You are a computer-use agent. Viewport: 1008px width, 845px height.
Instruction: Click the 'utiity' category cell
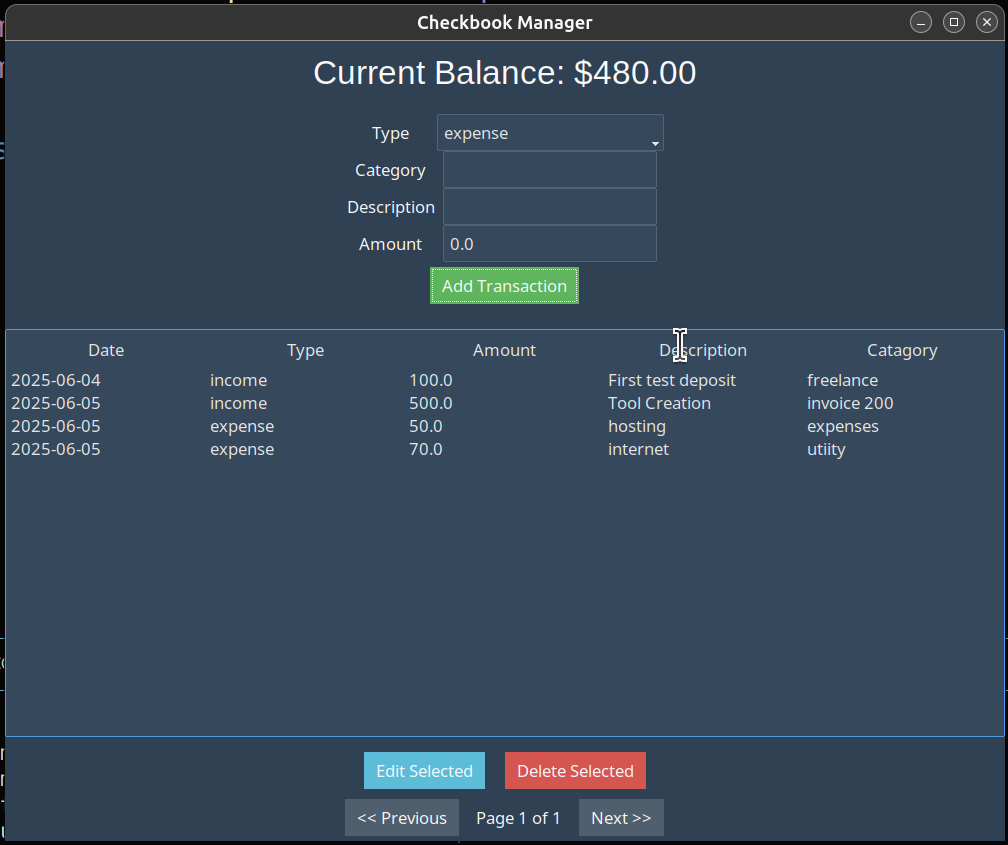[826, 450]
